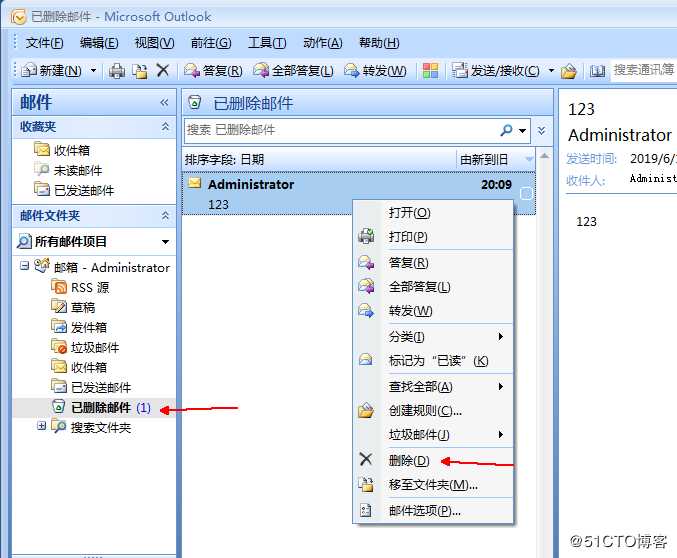The width and height of the screenshot is (677, 558).
Task: Click the search address books field
Action: tap(643, 70)
